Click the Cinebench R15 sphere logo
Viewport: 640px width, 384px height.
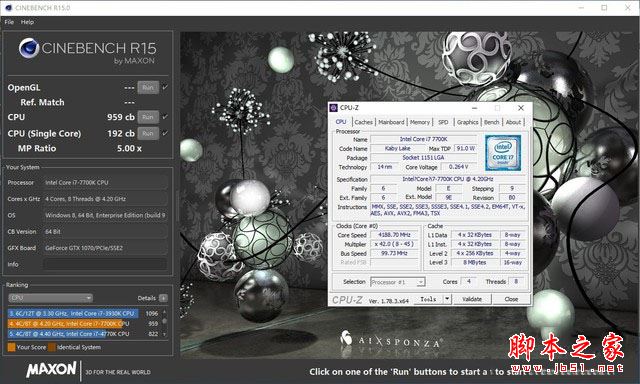29,48
